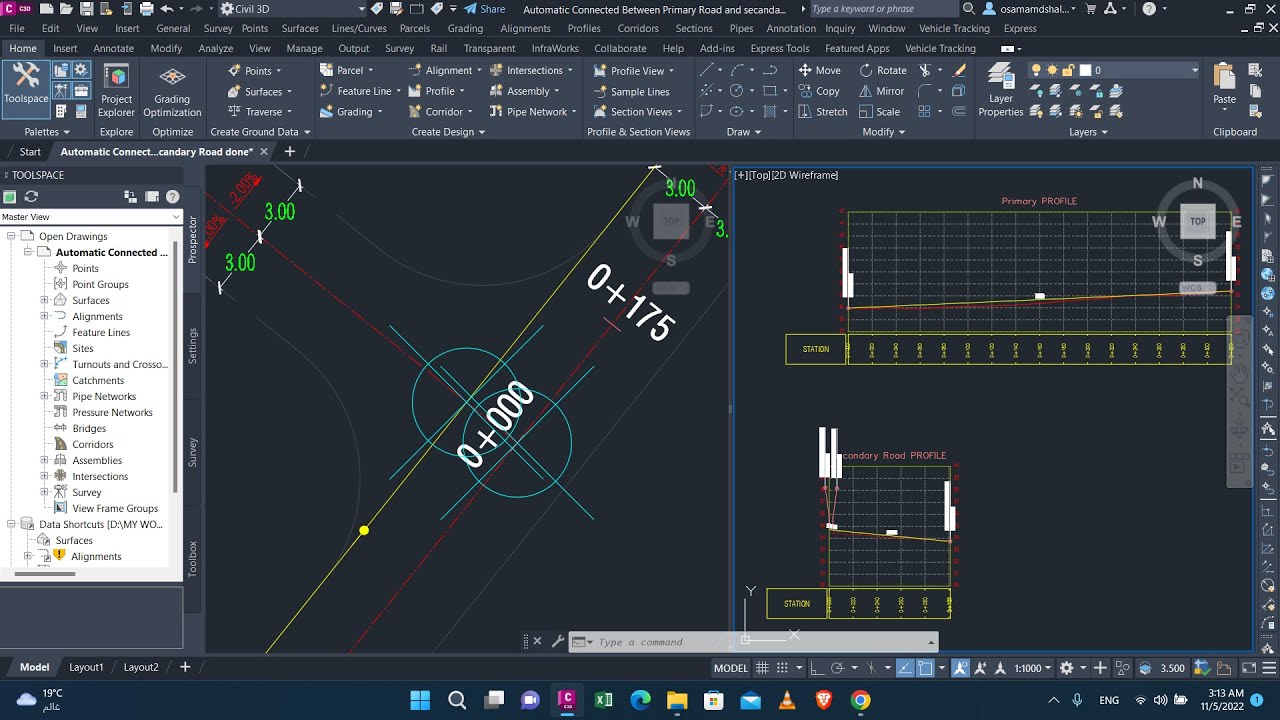This screenshot has width=1280, height=720.
Task: Switch to the Start document tab
Action: (30, 152)
